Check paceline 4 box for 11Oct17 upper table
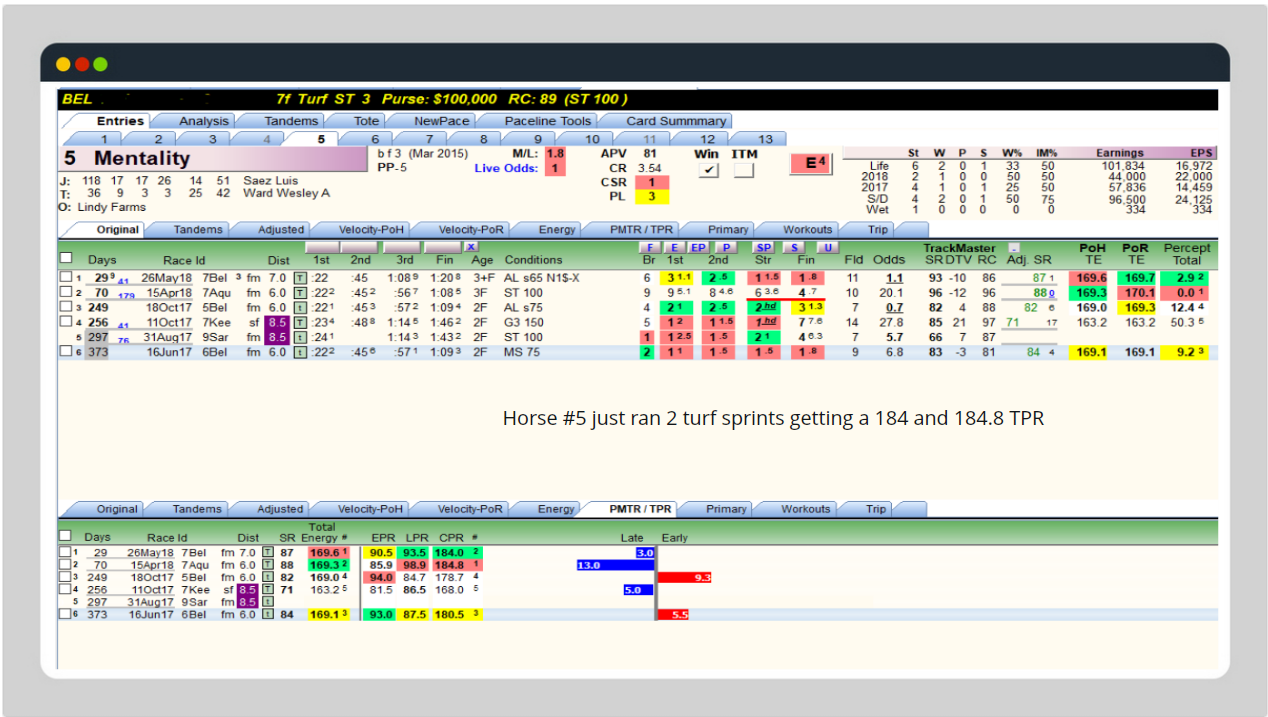Screen dimensions: 1268x717 click(66, 323)
